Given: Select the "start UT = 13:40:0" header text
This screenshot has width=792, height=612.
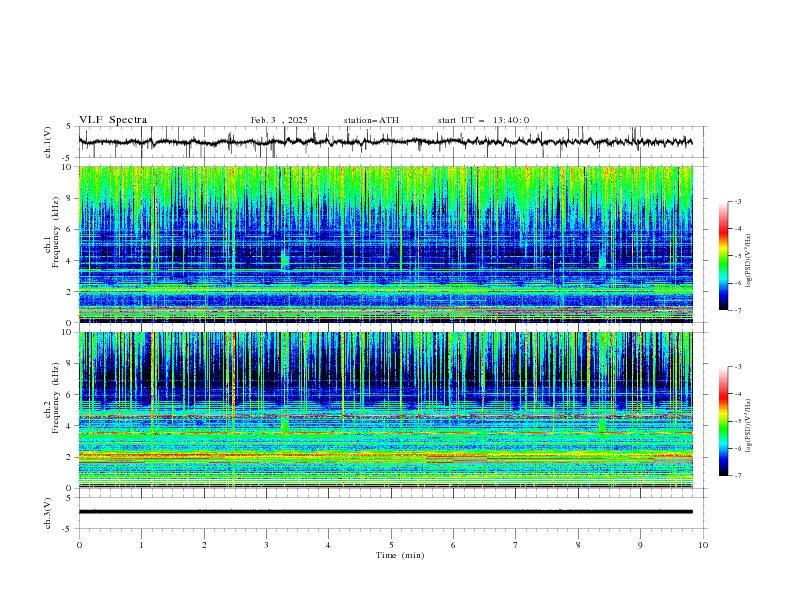Looking at the screenshot, I should tap(483, 120).
